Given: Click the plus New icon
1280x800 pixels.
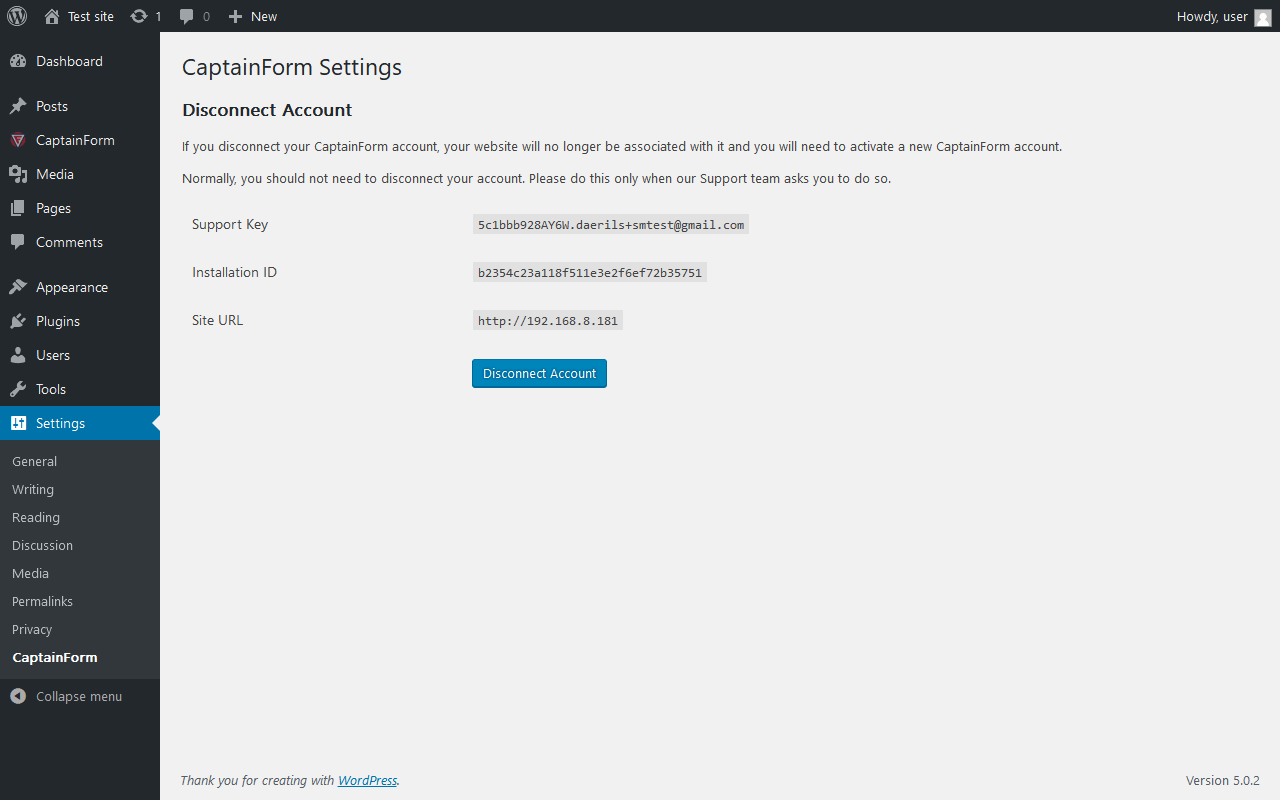Looking at the screenshot, I should coord(236,16).
